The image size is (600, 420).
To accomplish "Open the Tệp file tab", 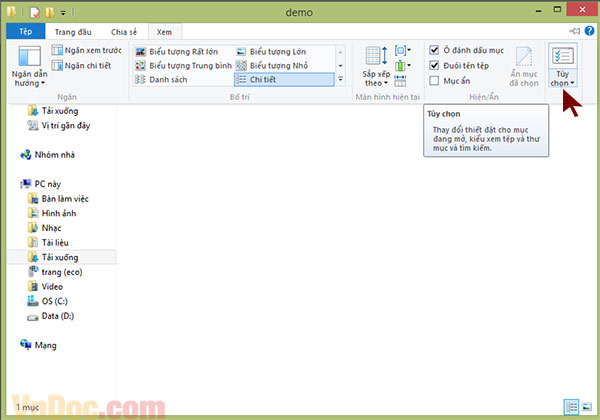I will click(26, 31).
